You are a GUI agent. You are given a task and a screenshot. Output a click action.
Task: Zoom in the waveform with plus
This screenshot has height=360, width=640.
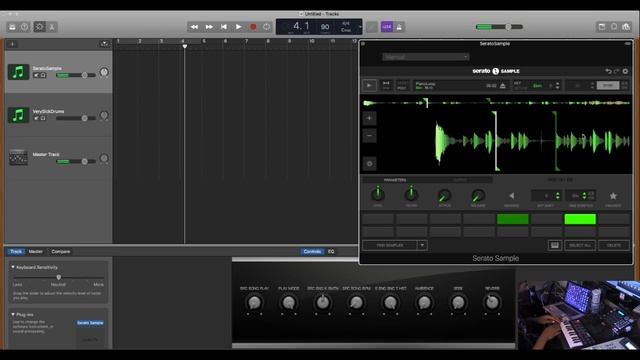(369, 118)
